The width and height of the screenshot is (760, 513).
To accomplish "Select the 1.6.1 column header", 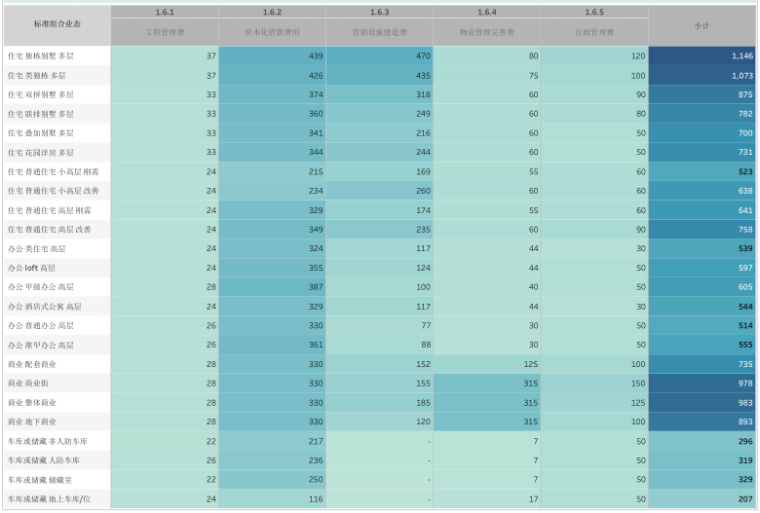I will (x=164, y=12).
